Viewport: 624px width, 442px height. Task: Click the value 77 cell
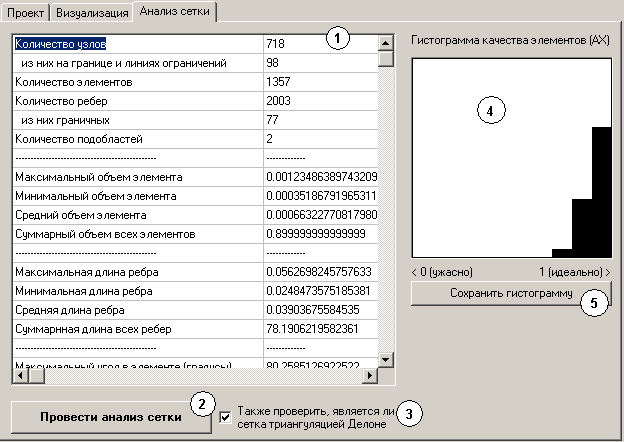coord(320,120)
